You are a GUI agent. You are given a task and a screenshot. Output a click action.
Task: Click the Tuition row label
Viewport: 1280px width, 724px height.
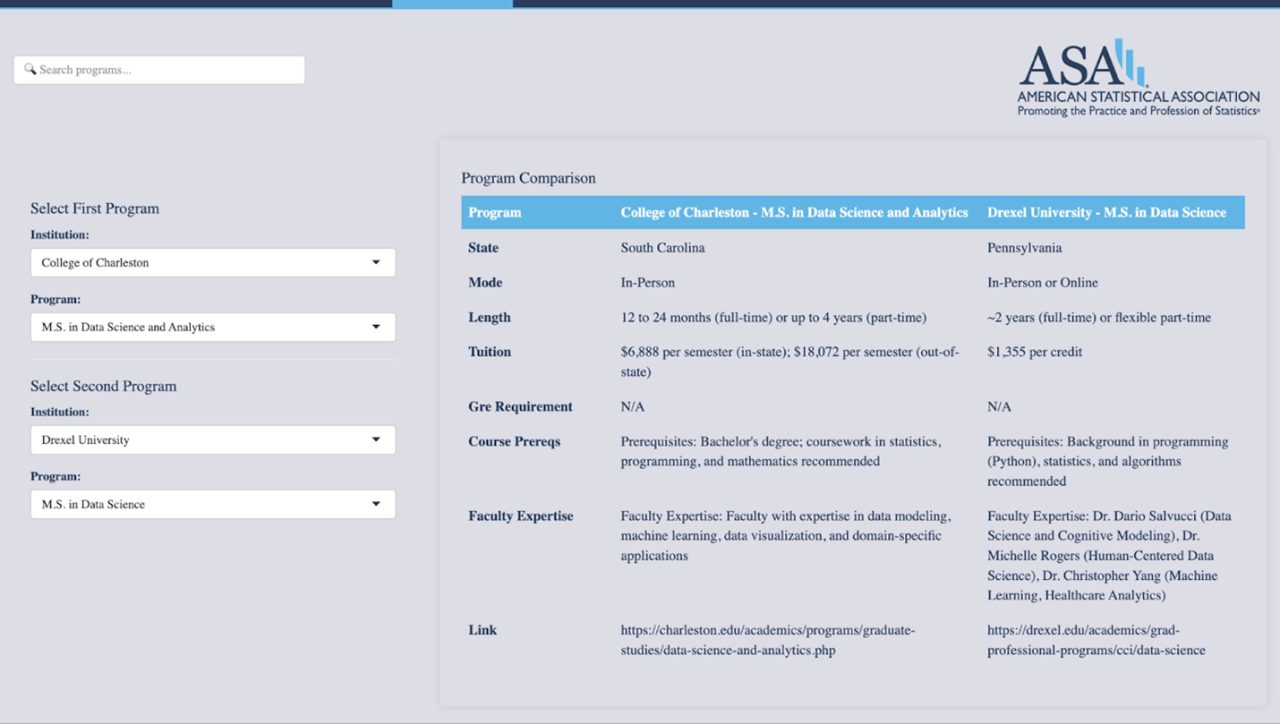tap(489, 352)
